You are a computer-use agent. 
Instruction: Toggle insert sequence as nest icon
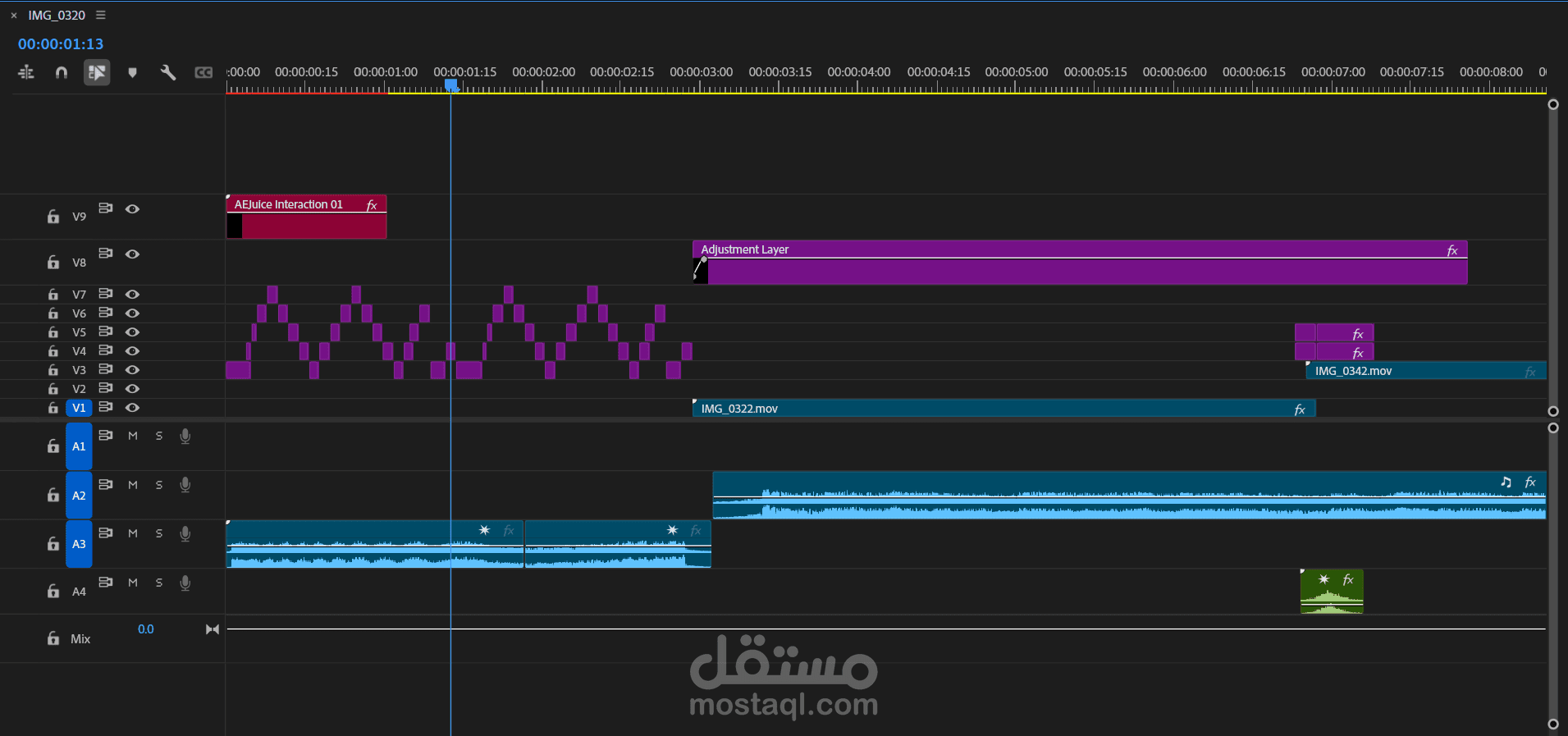pyautogui.click(x=25, y=72)
